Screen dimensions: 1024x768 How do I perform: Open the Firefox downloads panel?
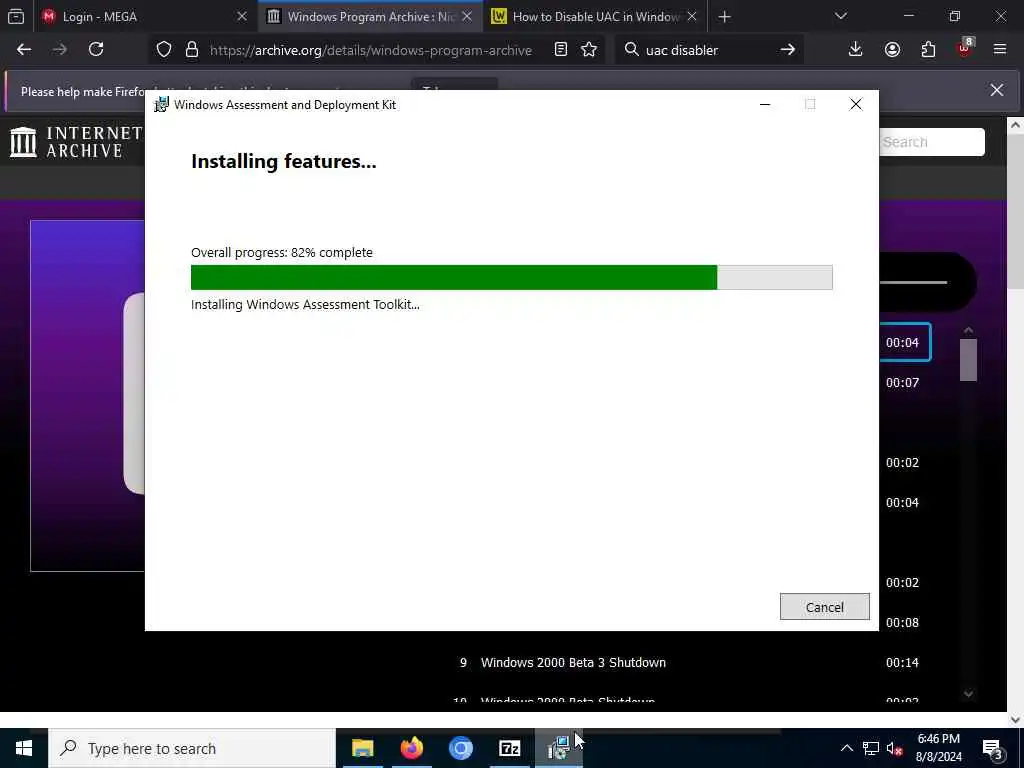tap(855, 50)
